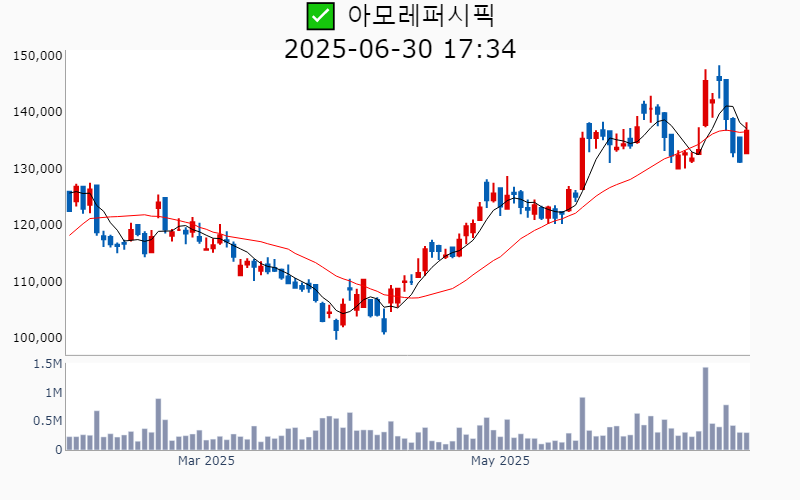The height and width of the screenshot is (500, 800).
Task: Click the 100,000 price axis label
Action: pos(38,338)
